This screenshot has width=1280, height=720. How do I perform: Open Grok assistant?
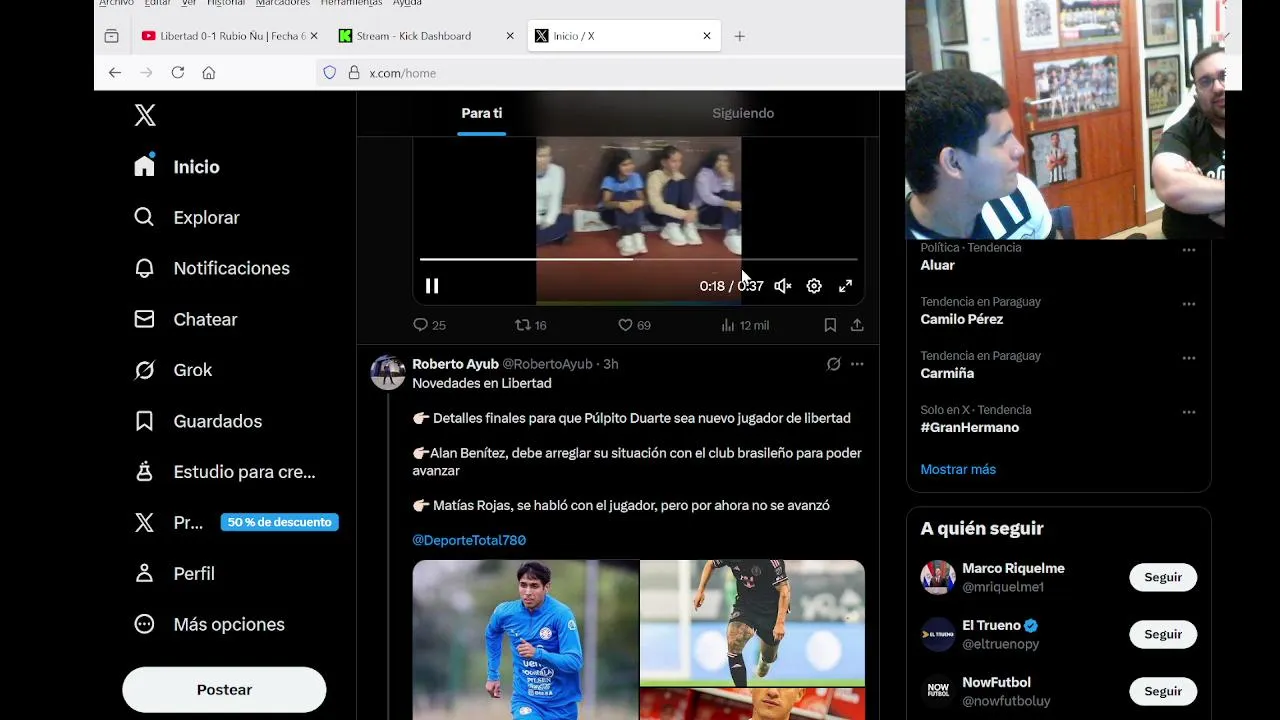point(173,370)
